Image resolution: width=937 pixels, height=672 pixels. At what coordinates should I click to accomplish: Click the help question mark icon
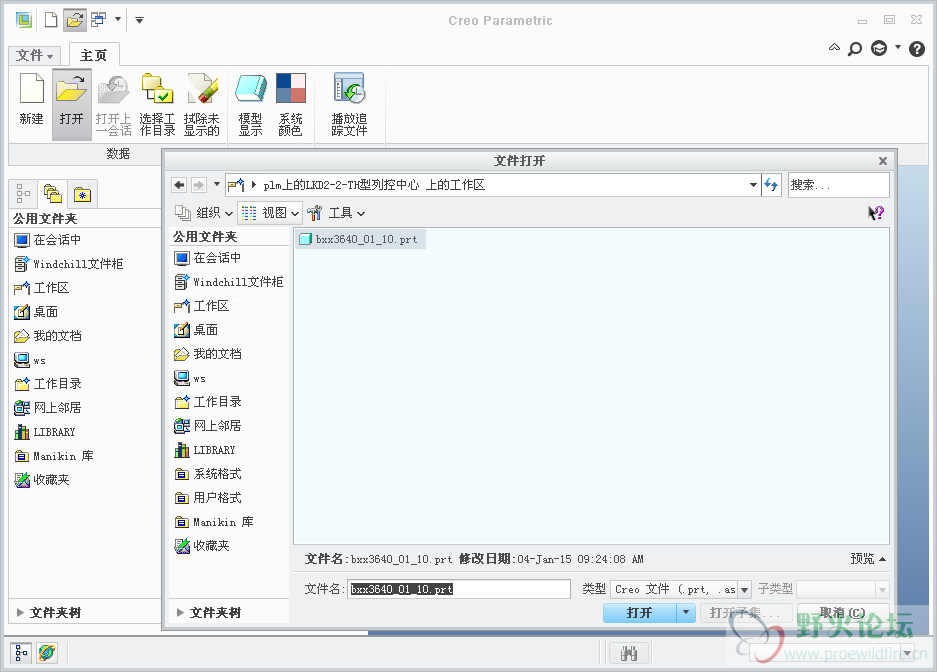point(917,48)
